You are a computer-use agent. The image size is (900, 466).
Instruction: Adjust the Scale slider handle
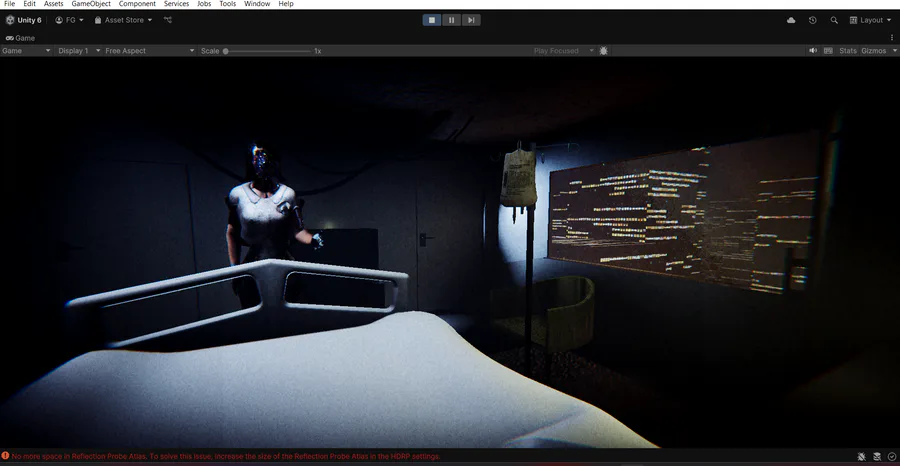click(x=226, y=51)
